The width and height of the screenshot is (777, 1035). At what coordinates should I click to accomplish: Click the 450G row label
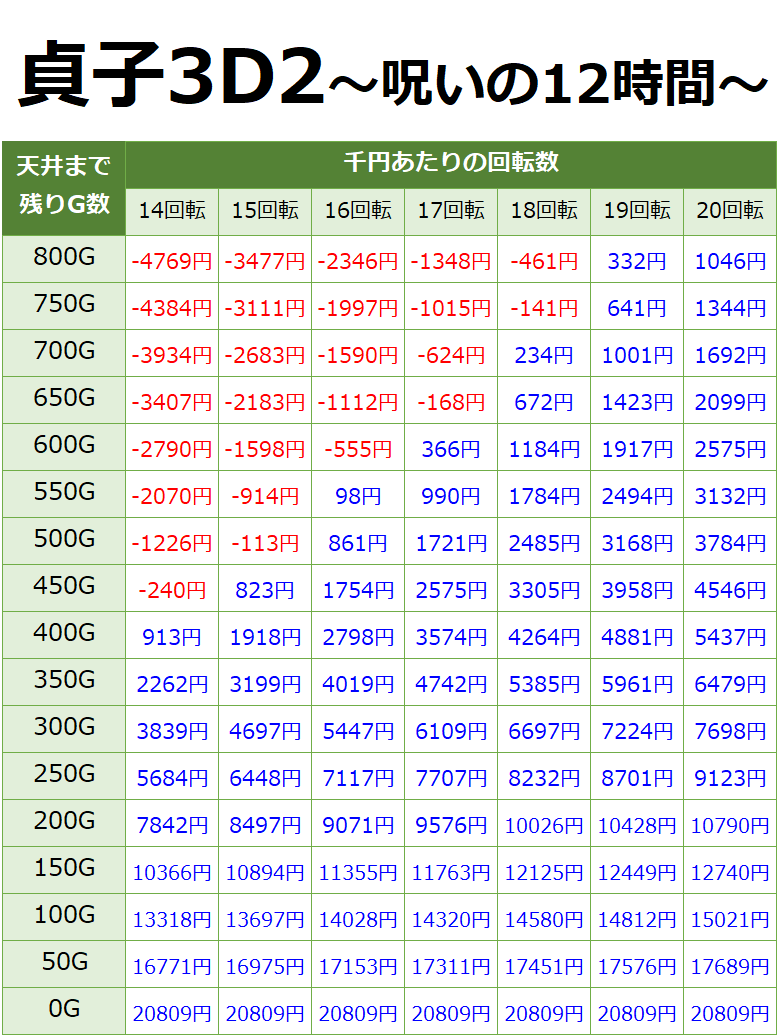[x=63, y=588]
